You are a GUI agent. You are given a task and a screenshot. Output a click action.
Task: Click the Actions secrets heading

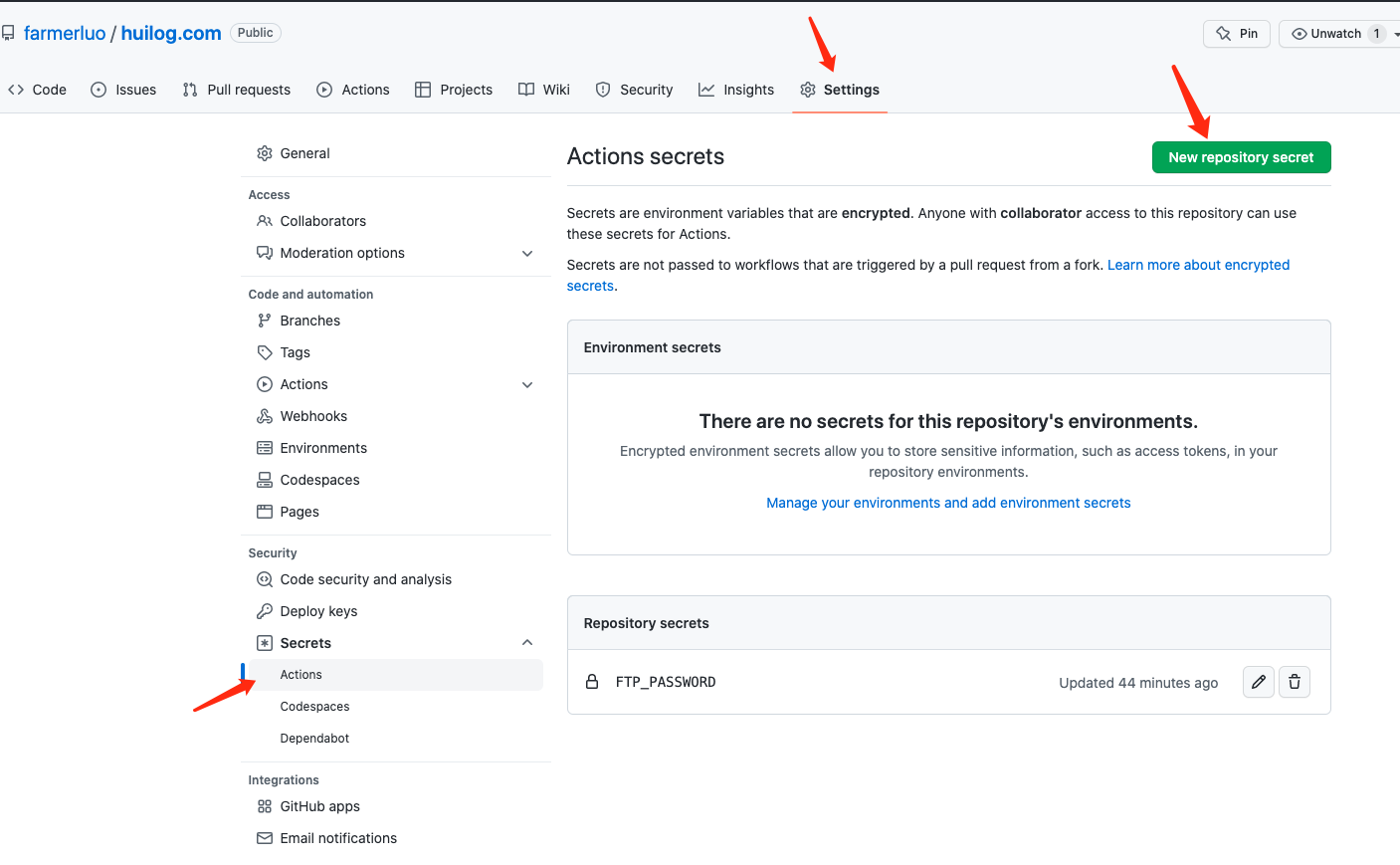646,156
